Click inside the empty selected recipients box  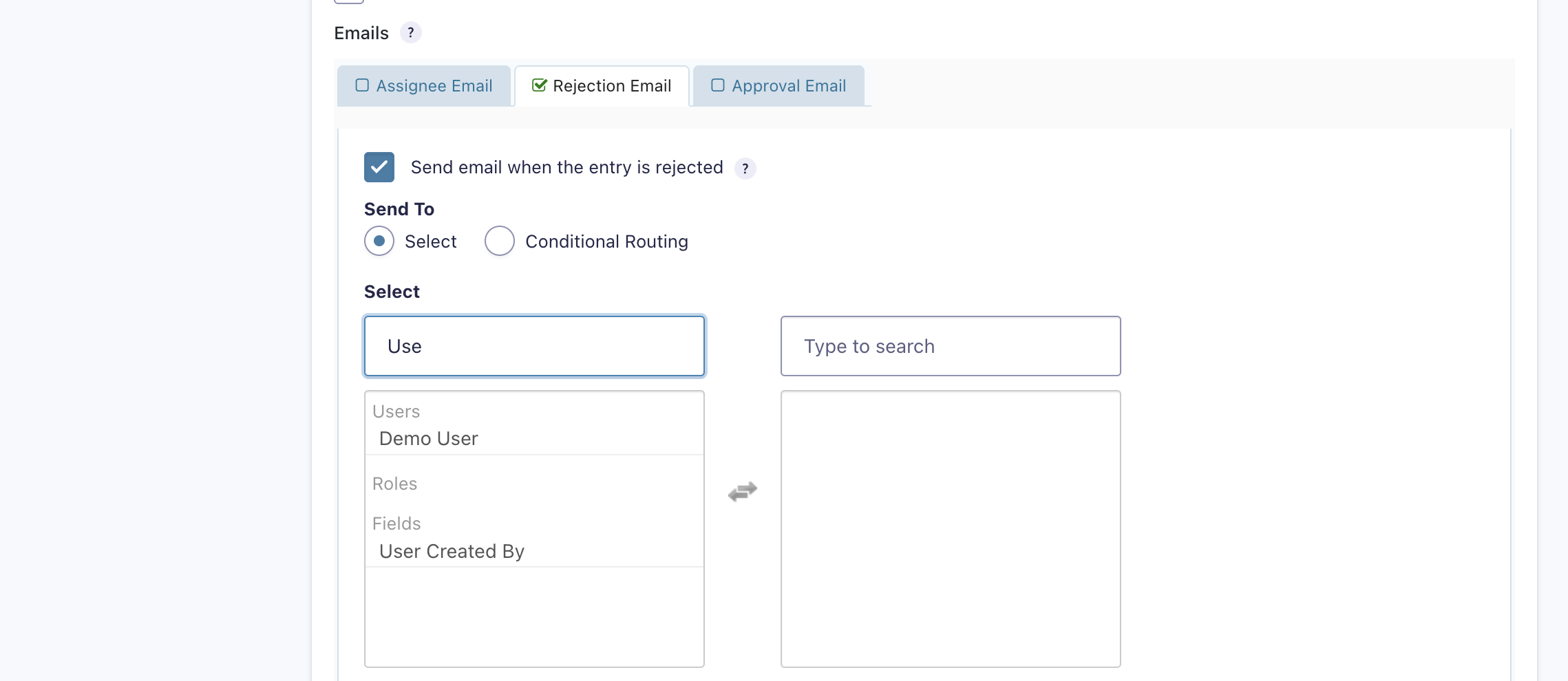click(x=950, y=528)
